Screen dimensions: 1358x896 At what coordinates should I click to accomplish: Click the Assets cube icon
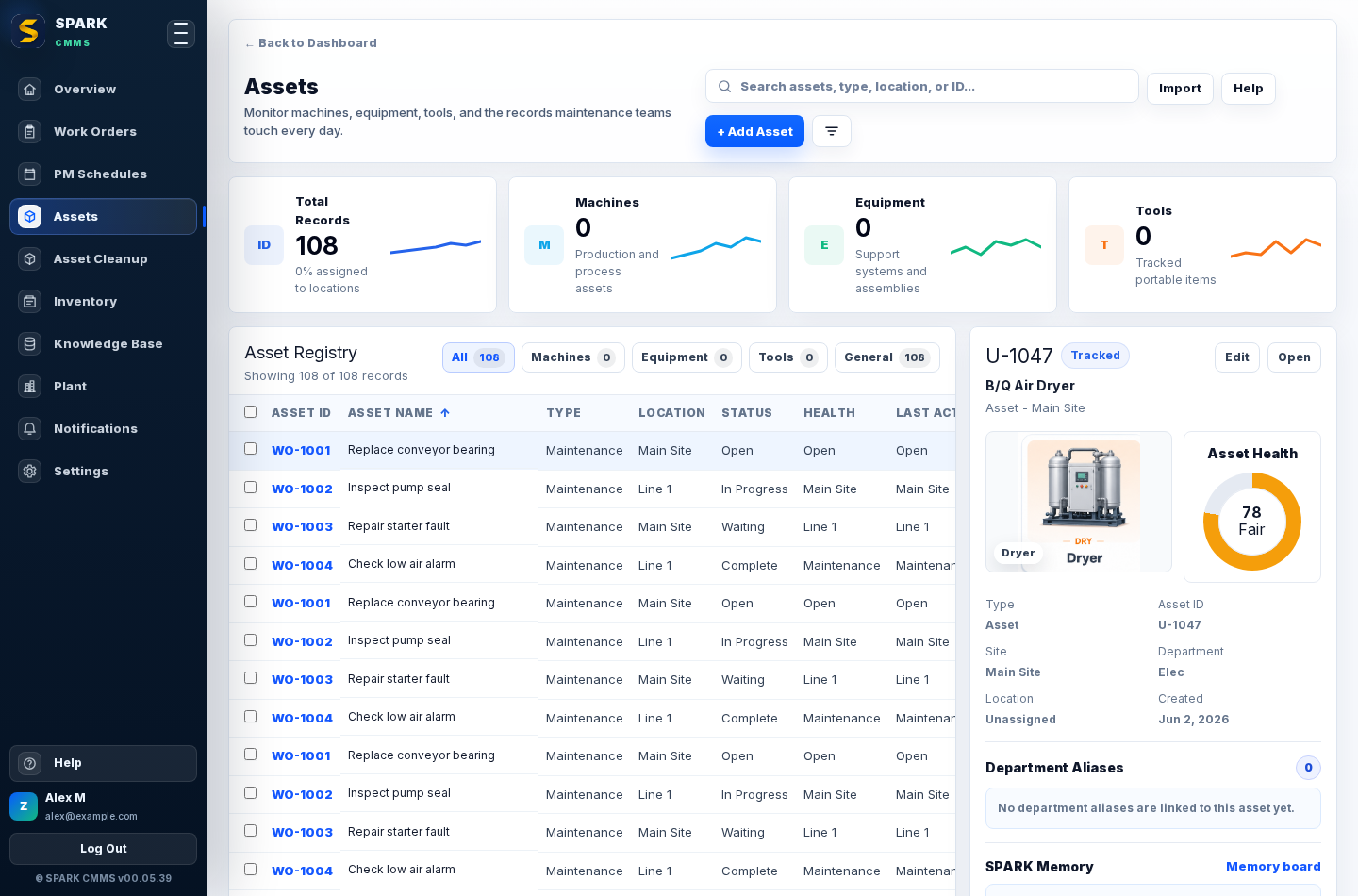click(30, 217)
